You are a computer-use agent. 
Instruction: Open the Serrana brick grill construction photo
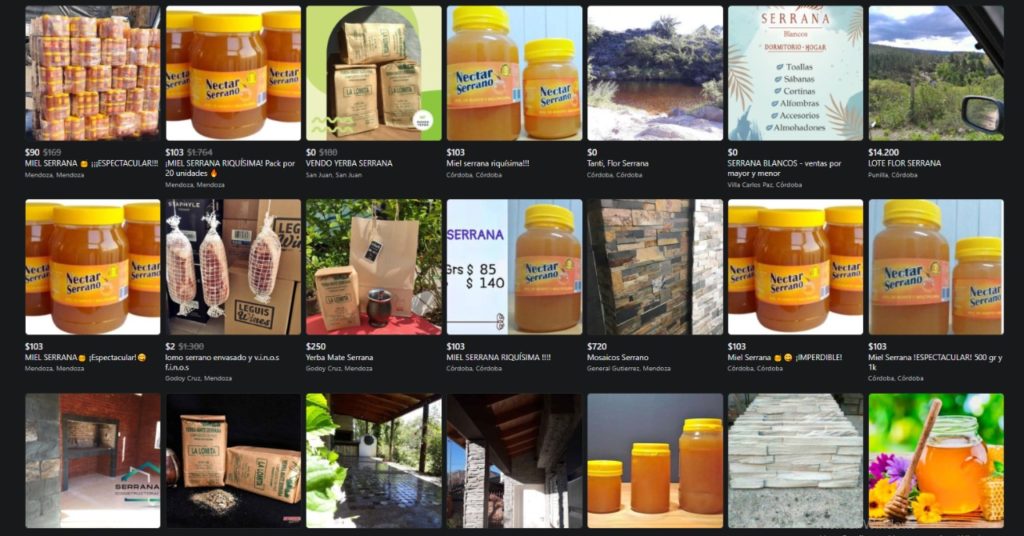93,460
